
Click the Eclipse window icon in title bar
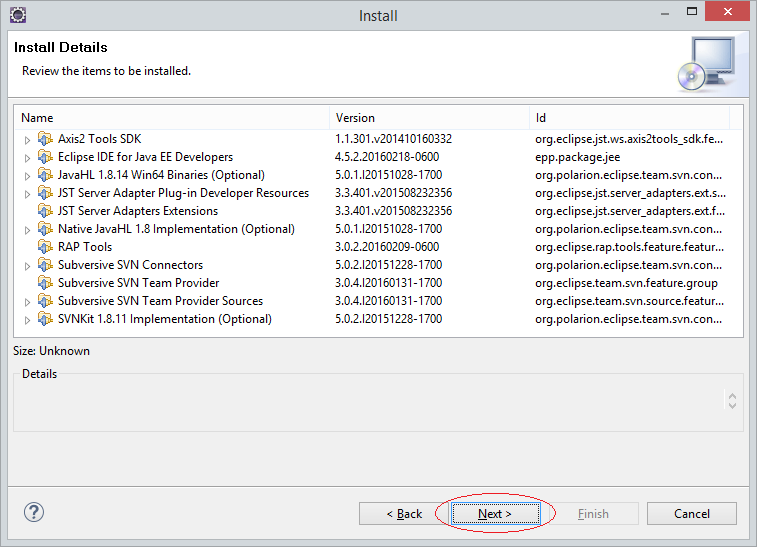[x=18, y=15]
